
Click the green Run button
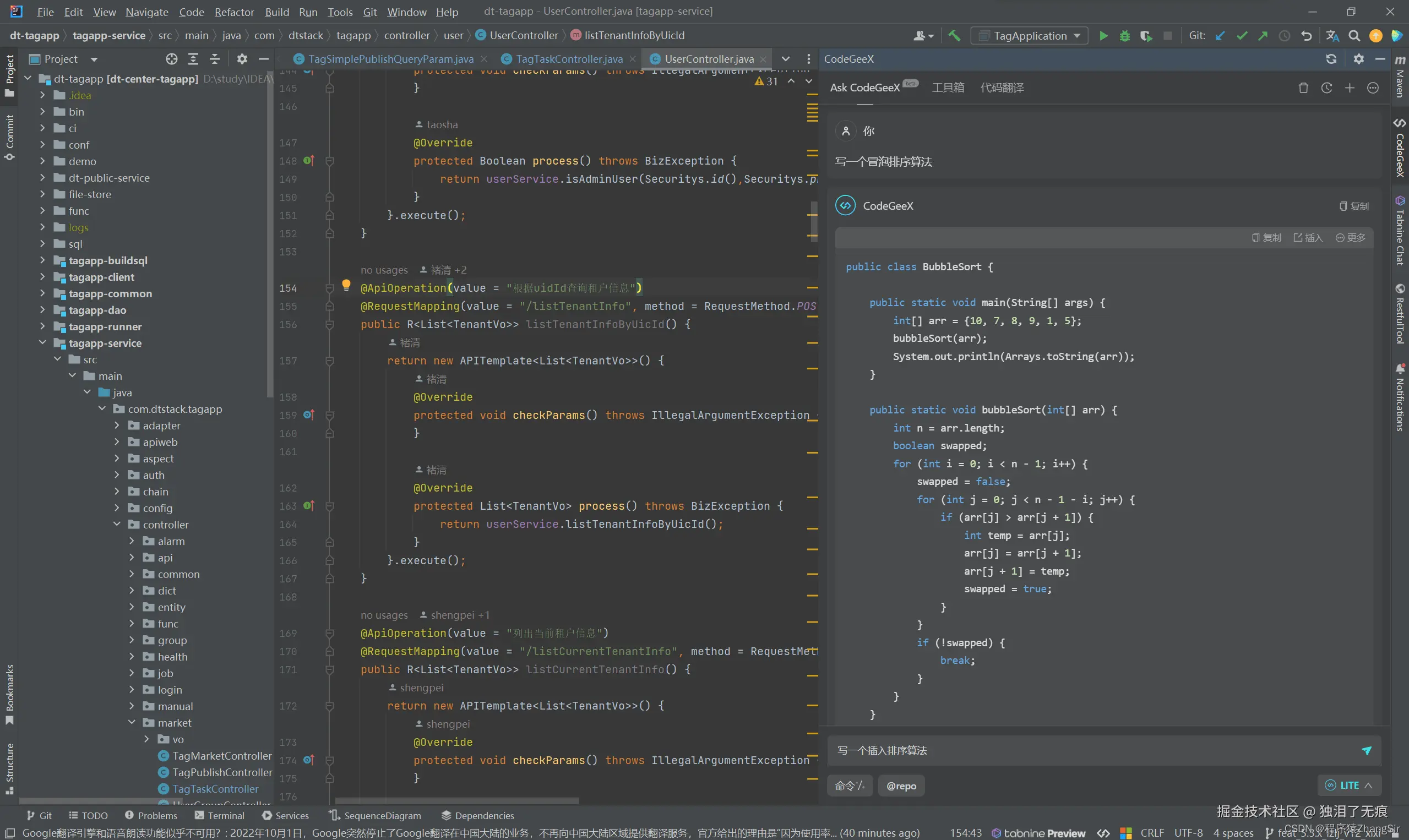(x=1103, y=36)
